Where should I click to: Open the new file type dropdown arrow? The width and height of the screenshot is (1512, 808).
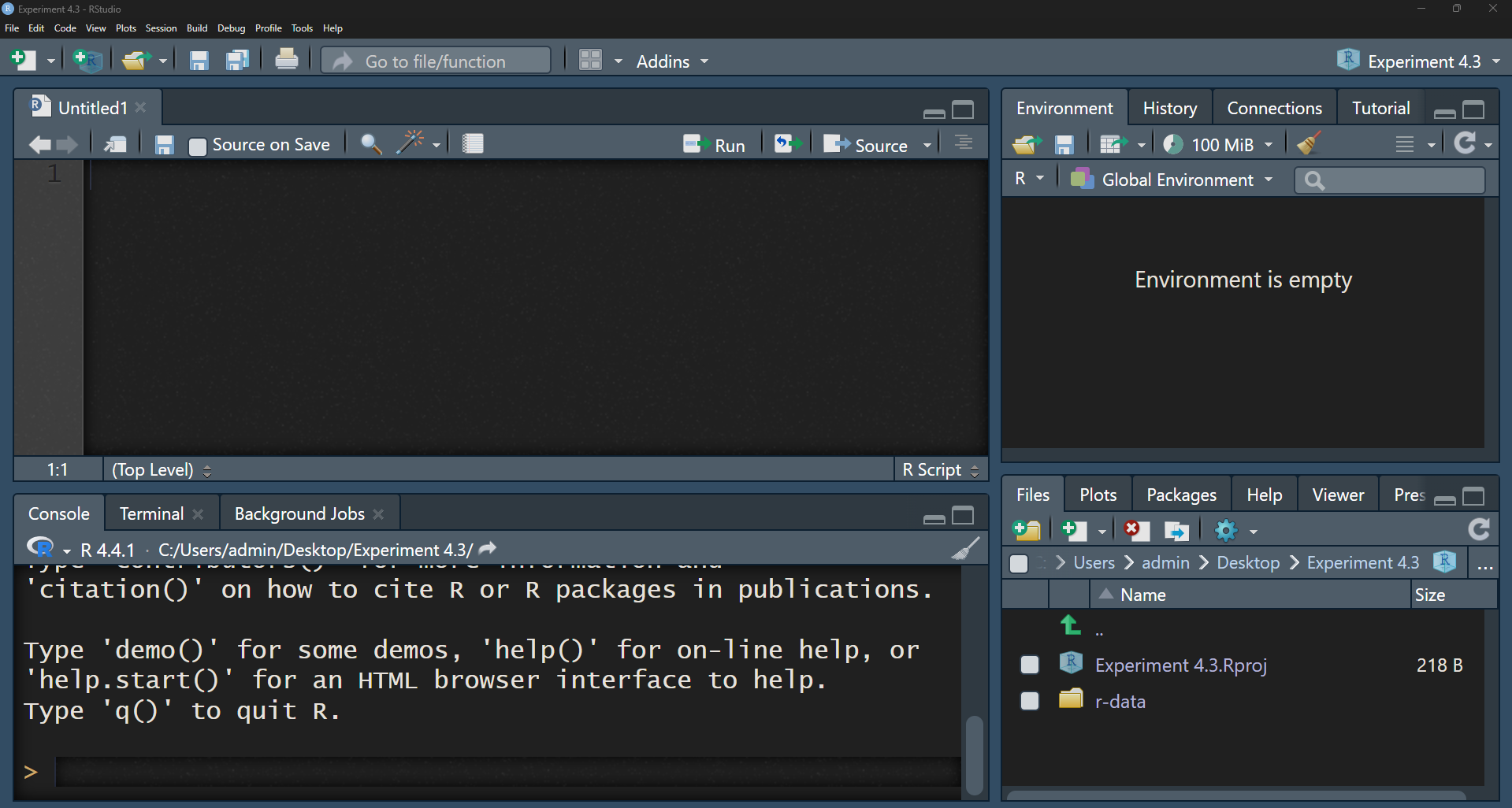[x=50, y=61]
